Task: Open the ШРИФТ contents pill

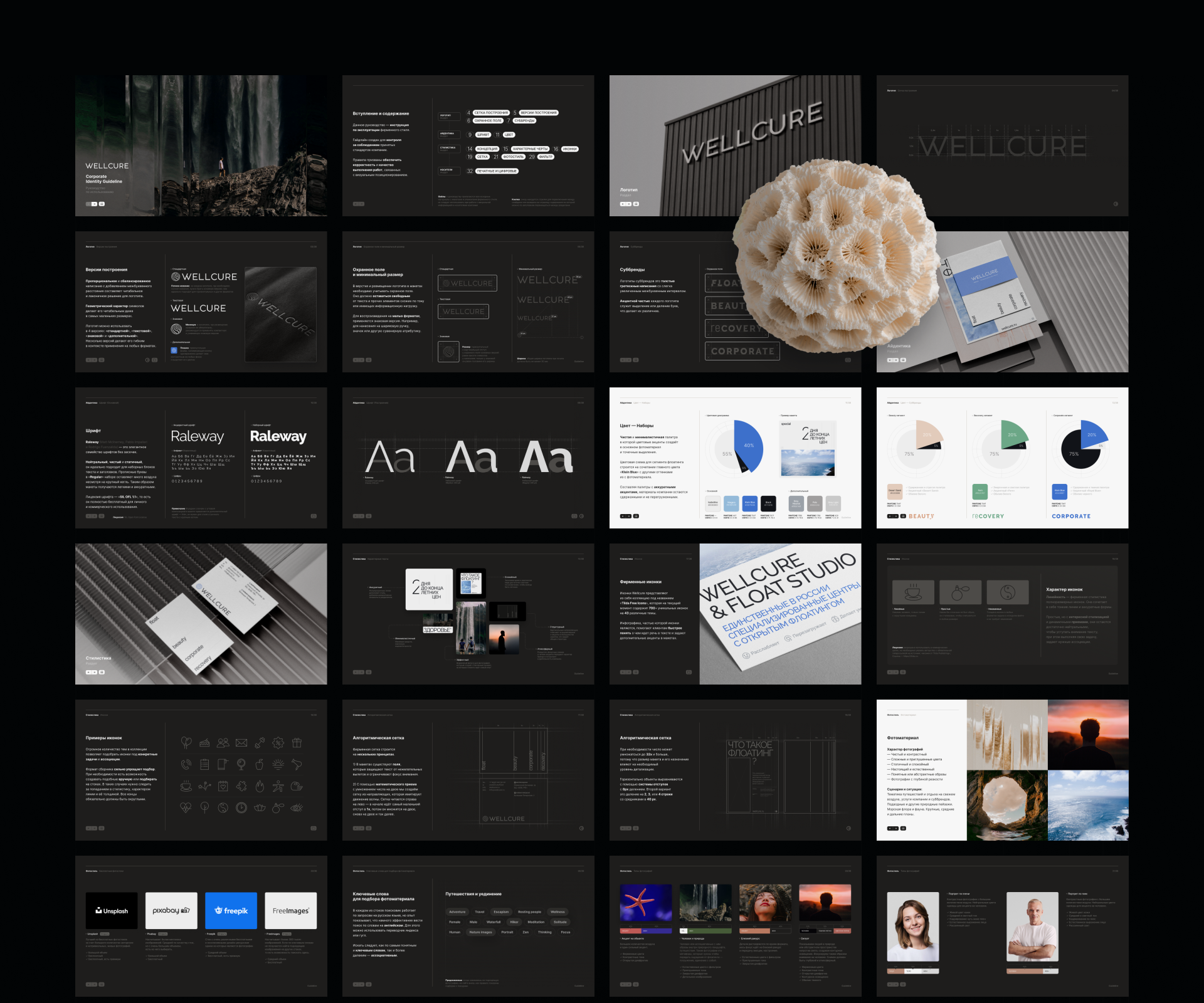Action: (483, 135)
